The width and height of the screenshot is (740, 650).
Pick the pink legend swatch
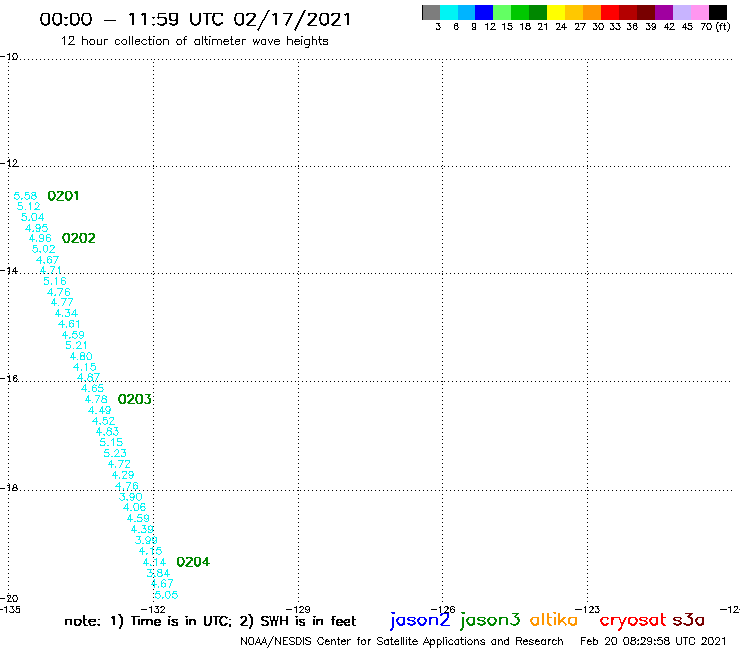click(699, 12)
